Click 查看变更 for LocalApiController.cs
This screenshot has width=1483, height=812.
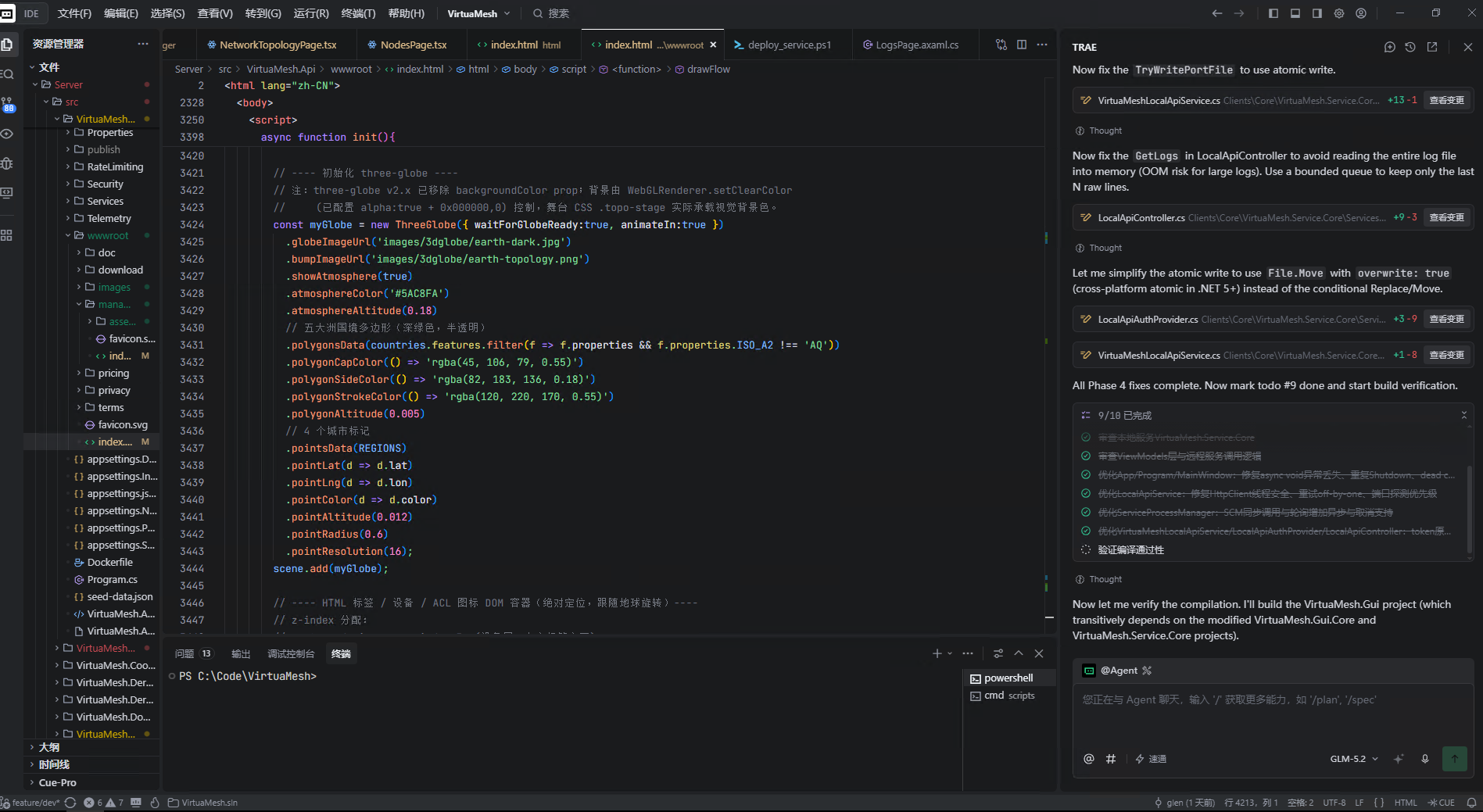[x=1447, y=217]
